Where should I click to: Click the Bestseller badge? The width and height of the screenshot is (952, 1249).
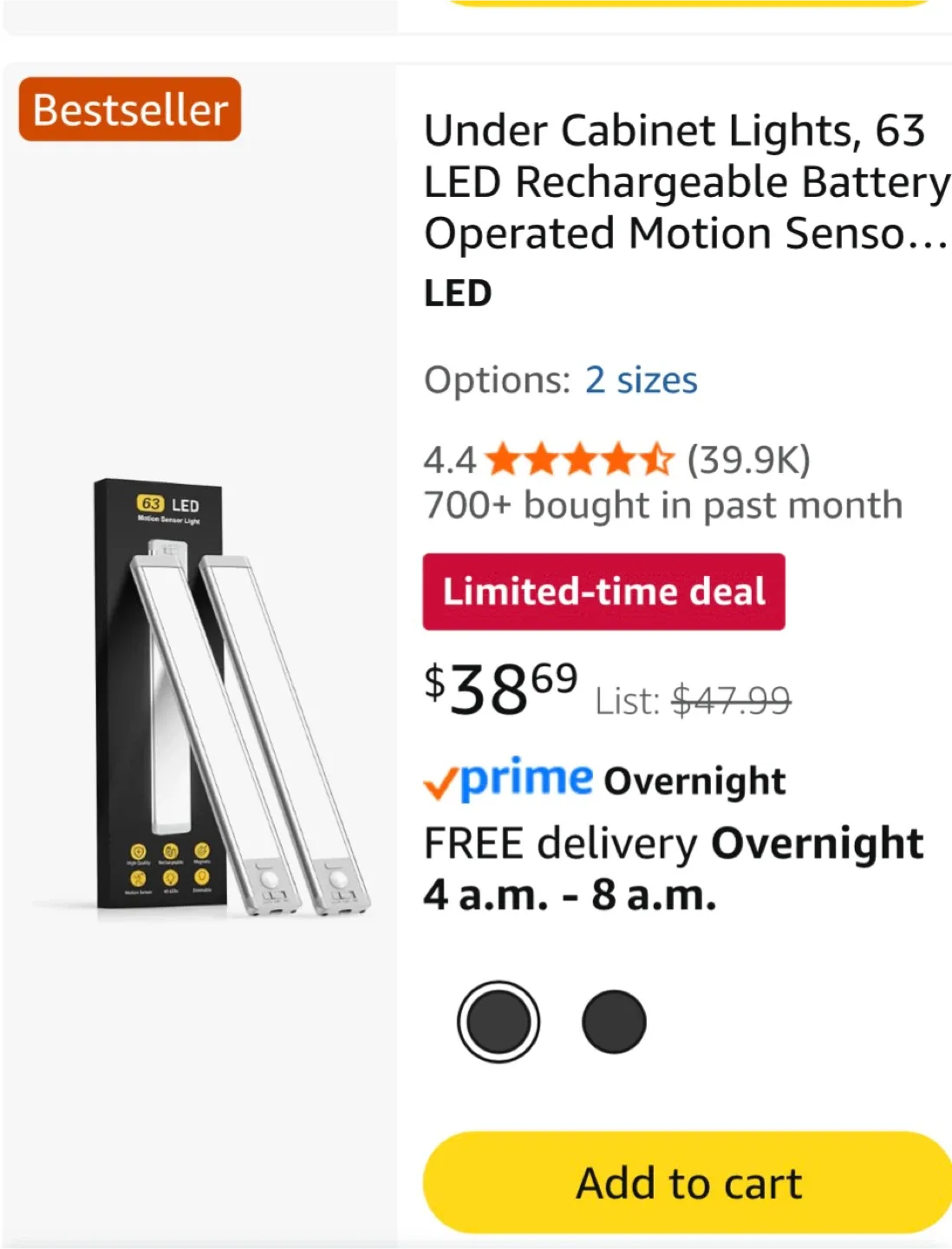point(128,108)
